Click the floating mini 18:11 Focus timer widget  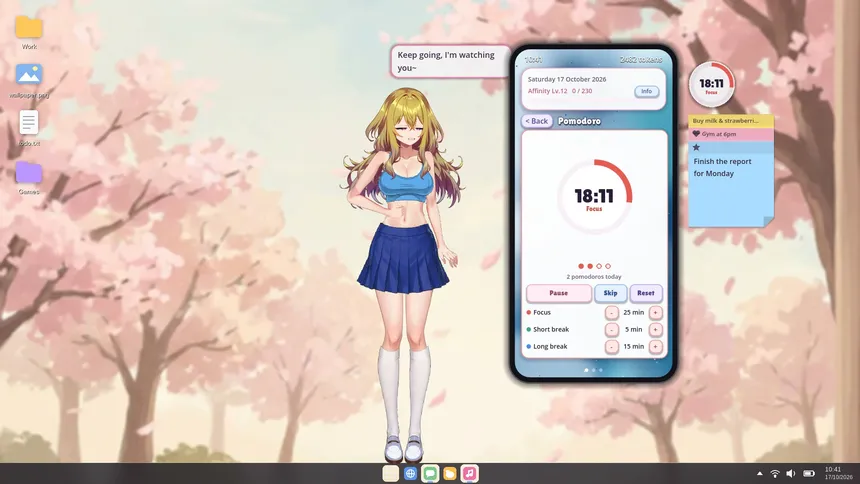[x=711, y=84]
